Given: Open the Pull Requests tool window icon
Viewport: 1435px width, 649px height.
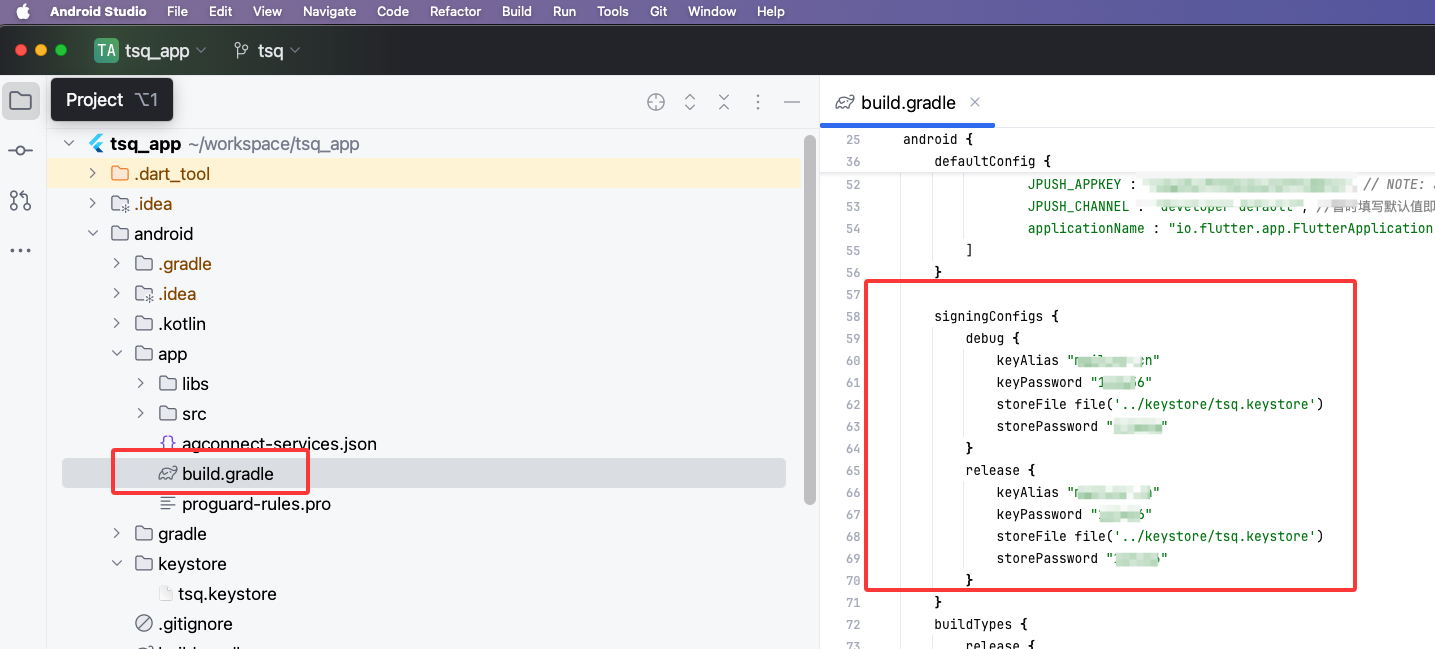Looking at the screenshot, I should coord(21,201).
